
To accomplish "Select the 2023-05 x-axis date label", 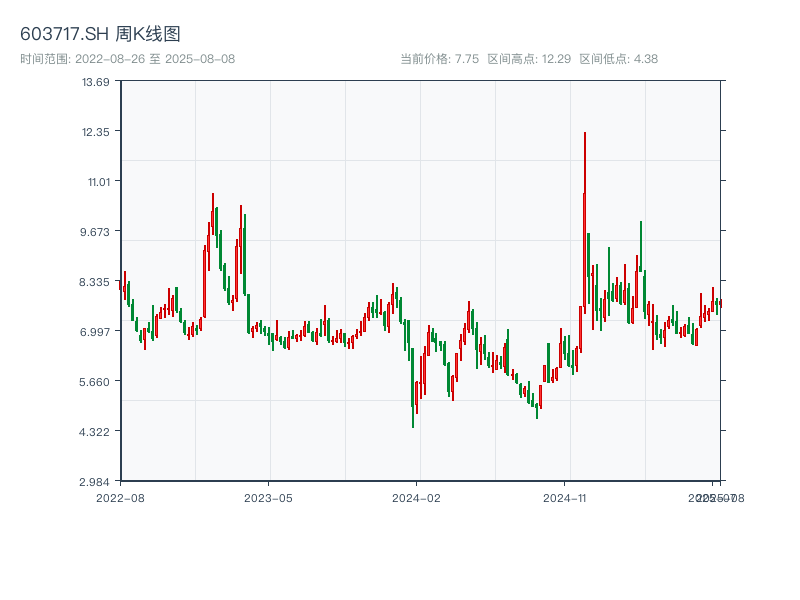I will pos(268,497).
